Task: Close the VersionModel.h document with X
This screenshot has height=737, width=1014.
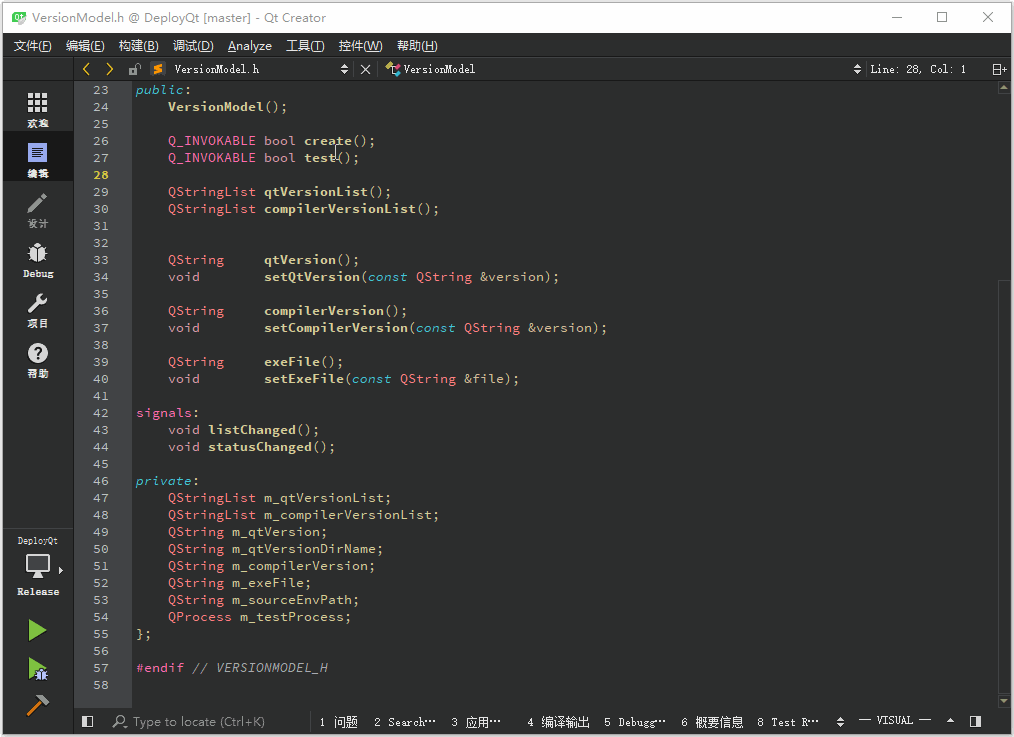Action: pos(365,69)
